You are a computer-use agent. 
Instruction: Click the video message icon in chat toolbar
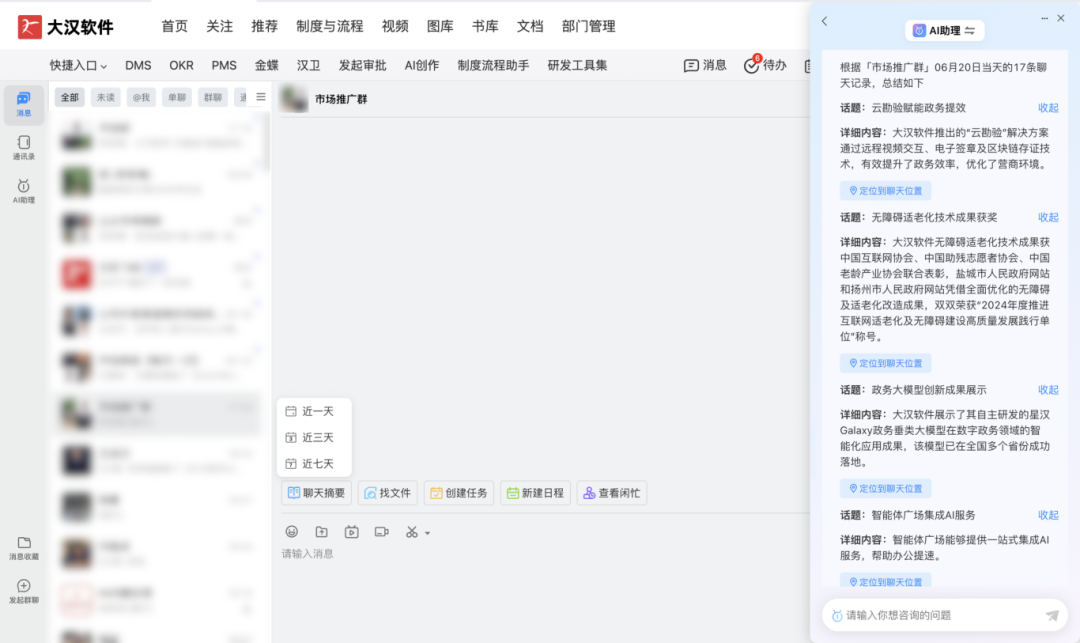point(351,531)
